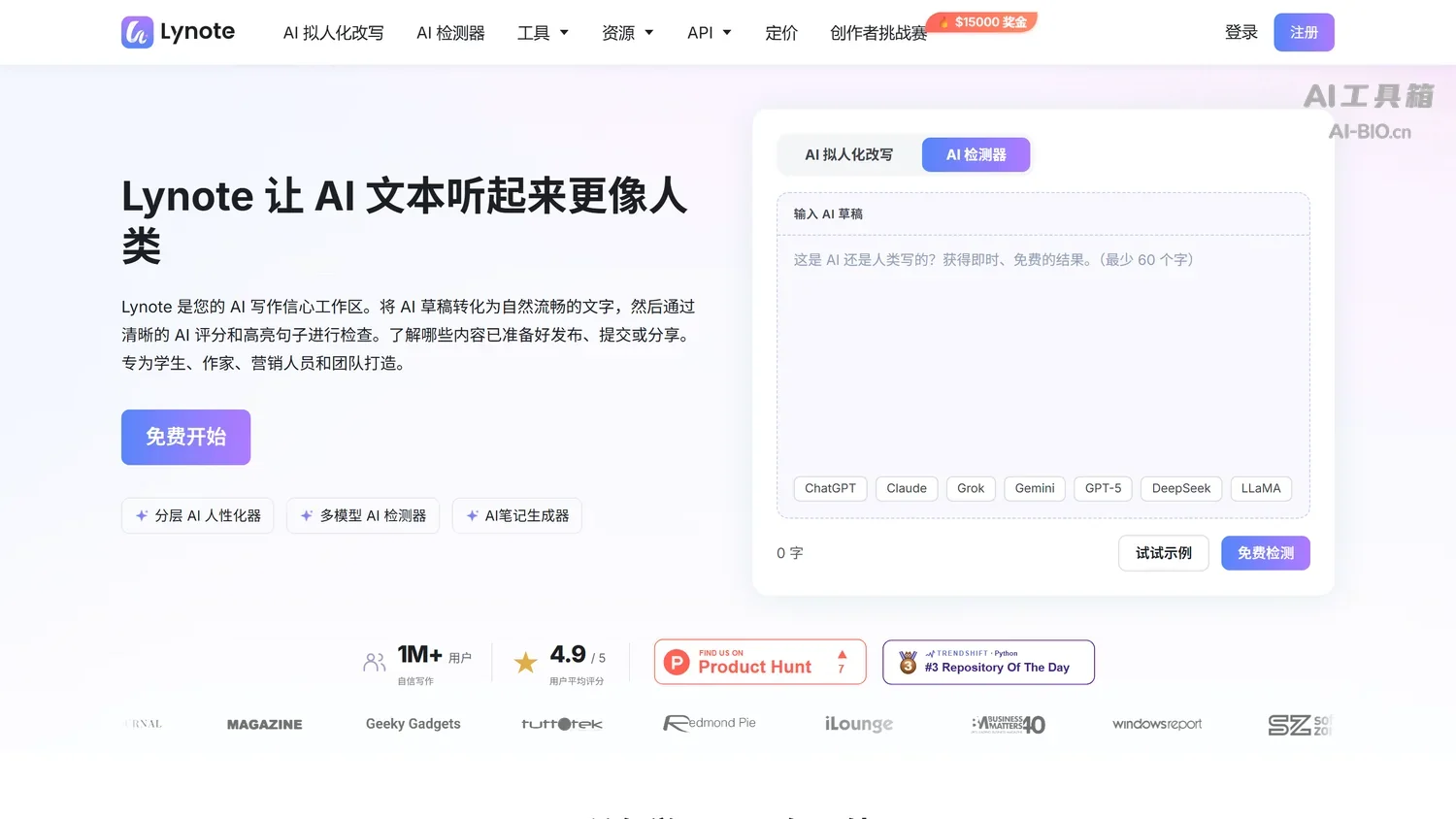This screenshot has width=1456, height=819.
Task: Expand the API dropdown menu
Action: pyautogui.click(x=709, y=33)
